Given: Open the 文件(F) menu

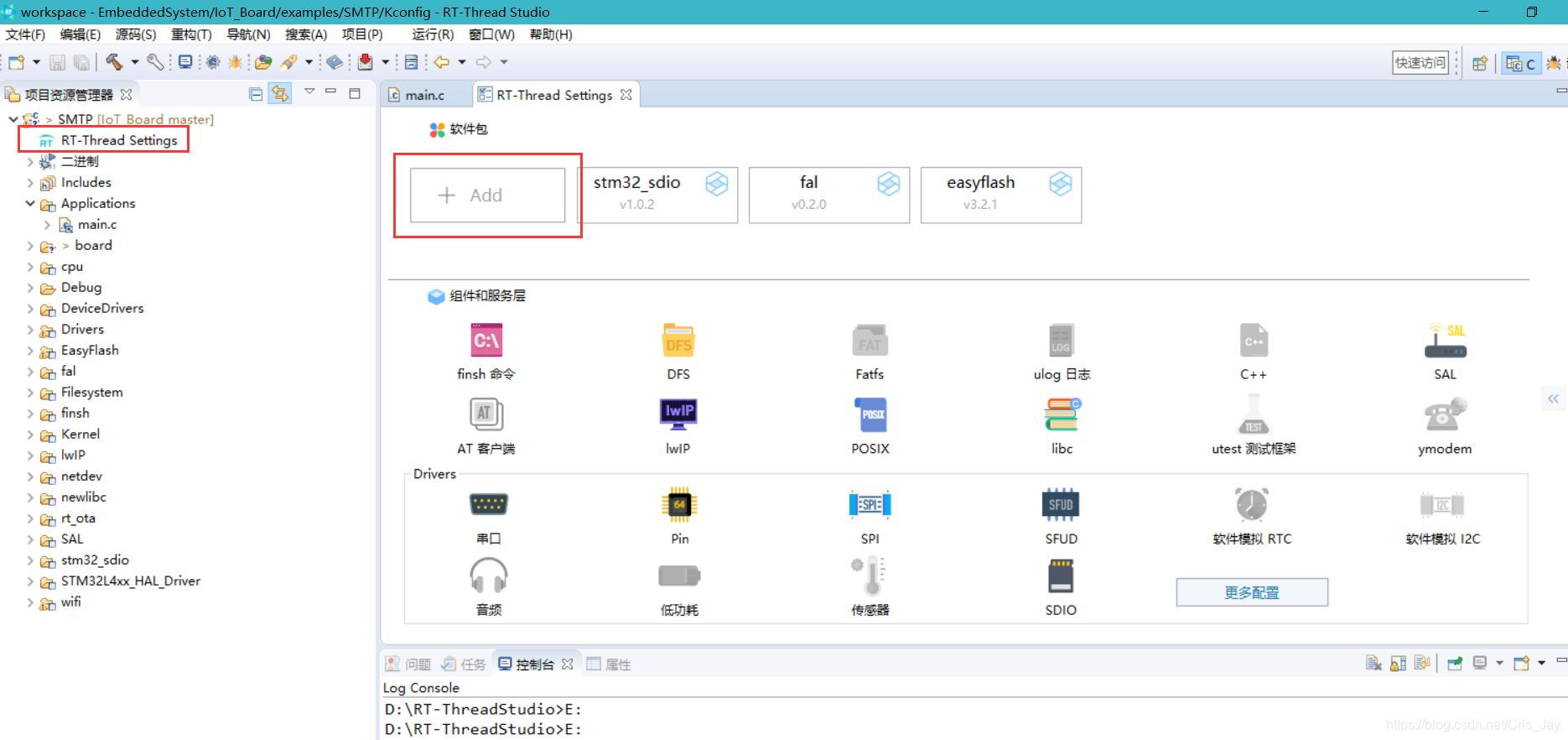Looking at the screenshot, I should [25, 34].
